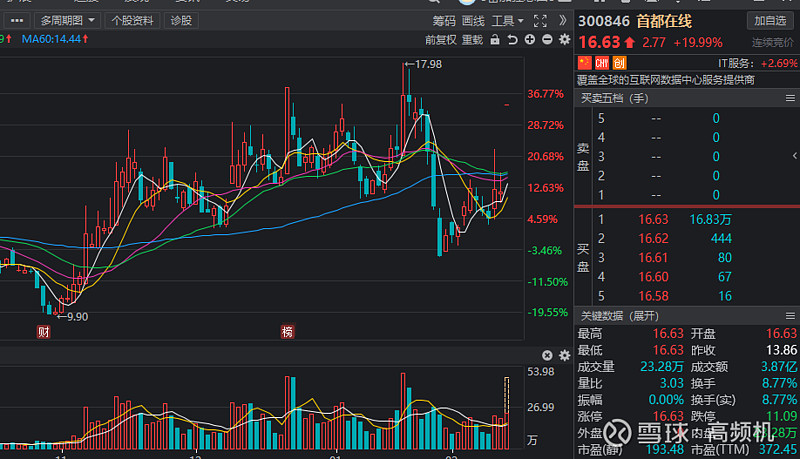Click the 成交额 value 3.87亿

[x=779, y=366]
